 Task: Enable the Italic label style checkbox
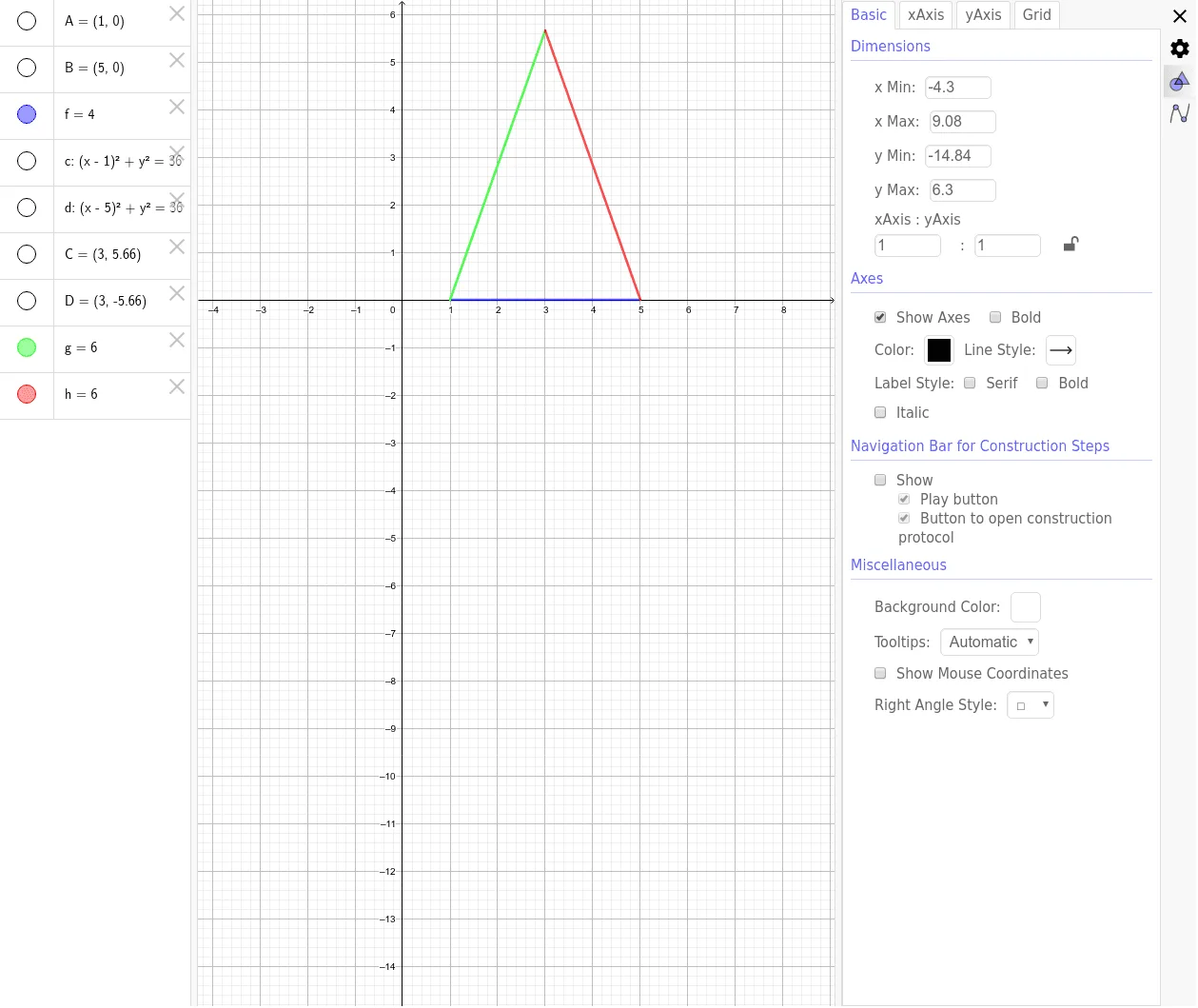coord(880,412)
